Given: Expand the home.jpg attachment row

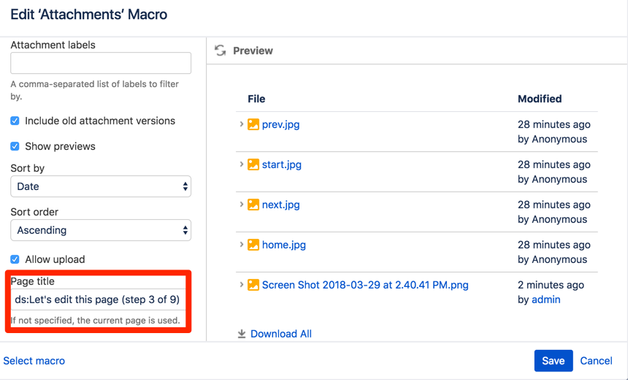Looking at the screenshot, I should pyautogui.click(x=242, y=244).
